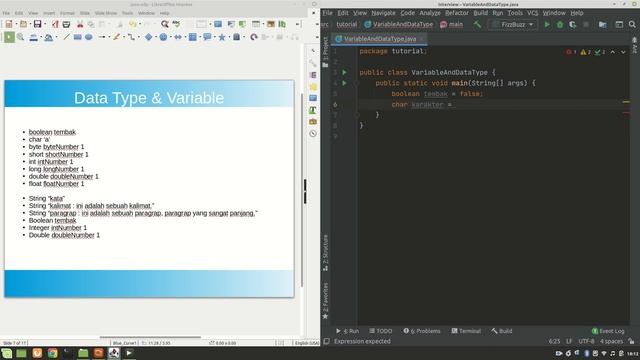Open the Firefox icon in the taskbar
This screenshot has width=640, height=360.
[37, 353]
